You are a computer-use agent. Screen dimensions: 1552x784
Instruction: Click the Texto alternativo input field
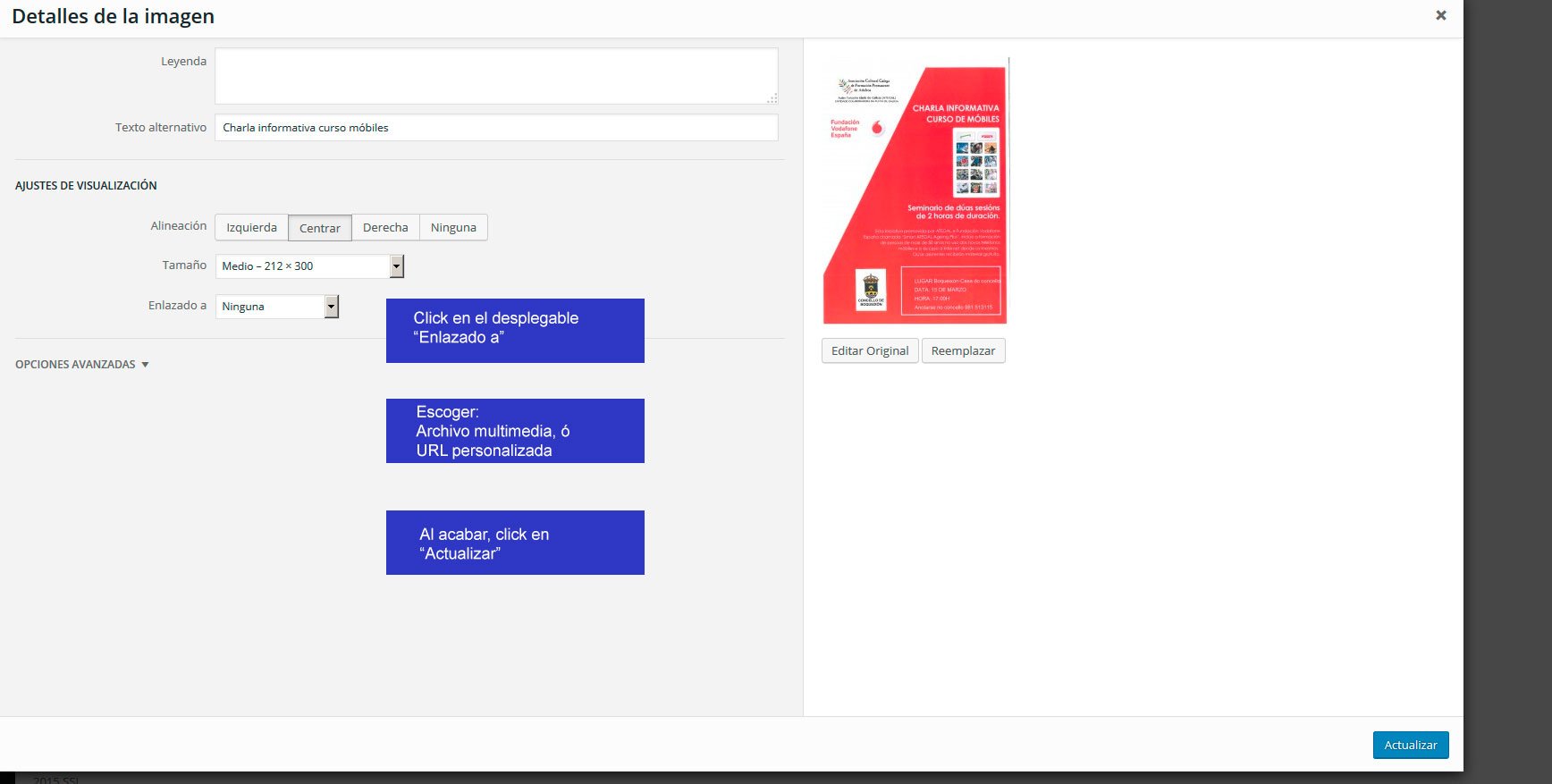[495, 128]
